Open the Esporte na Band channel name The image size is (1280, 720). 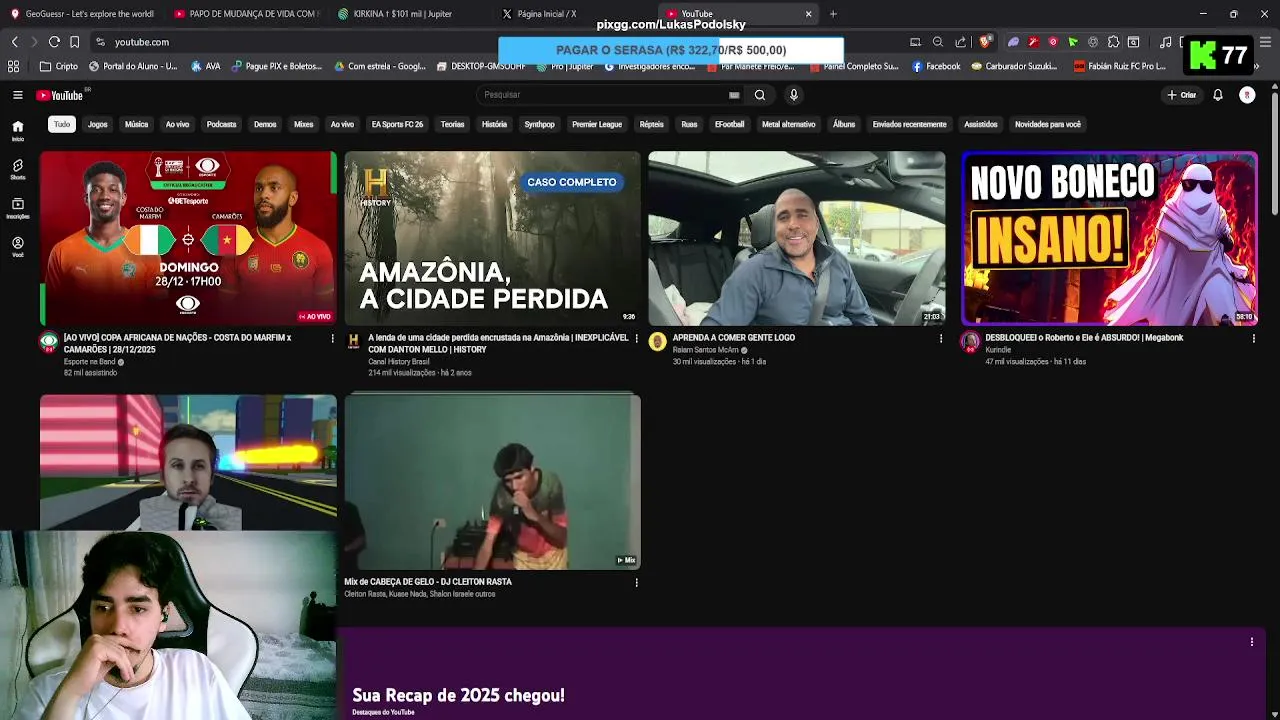(90, 362)
